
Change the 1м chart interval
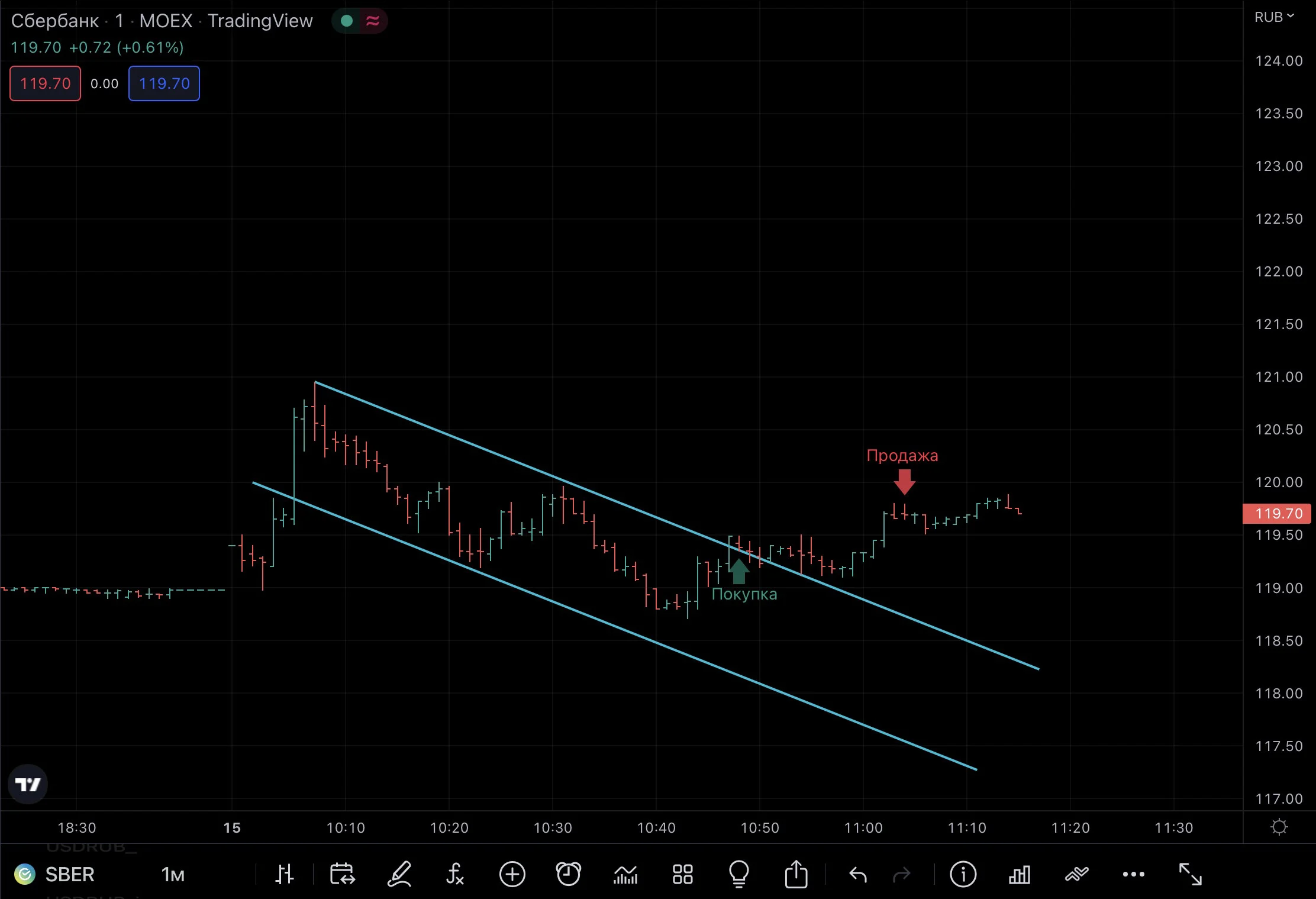coord(173,874)
